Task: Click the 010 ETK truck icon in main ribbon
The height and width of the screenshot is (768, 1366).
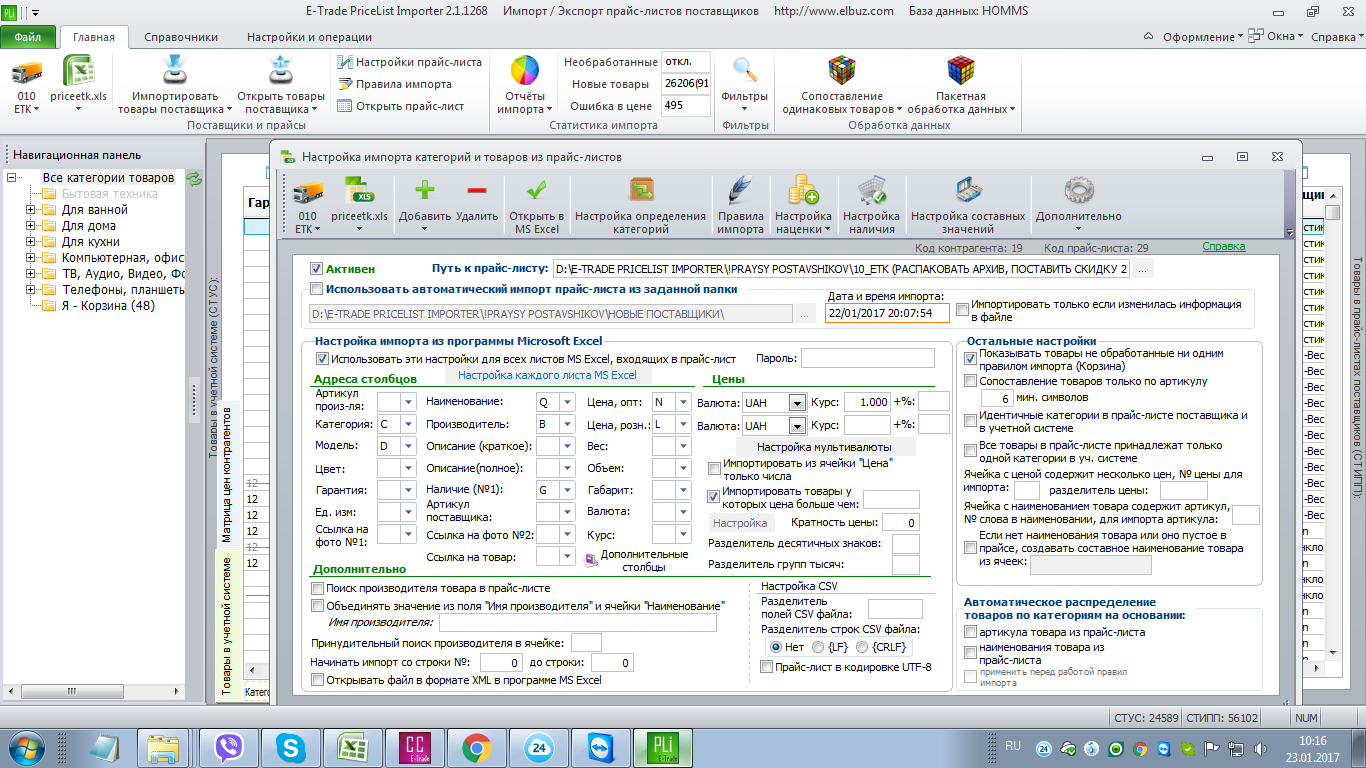Action: pyautogui.click(x=26, y=72)
